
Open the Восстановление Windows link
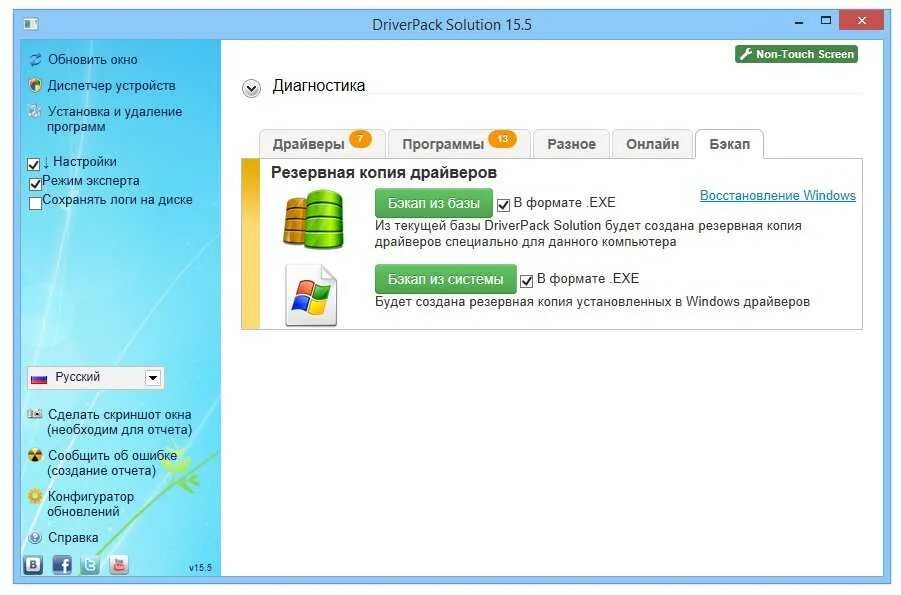(x=777, y=195)
